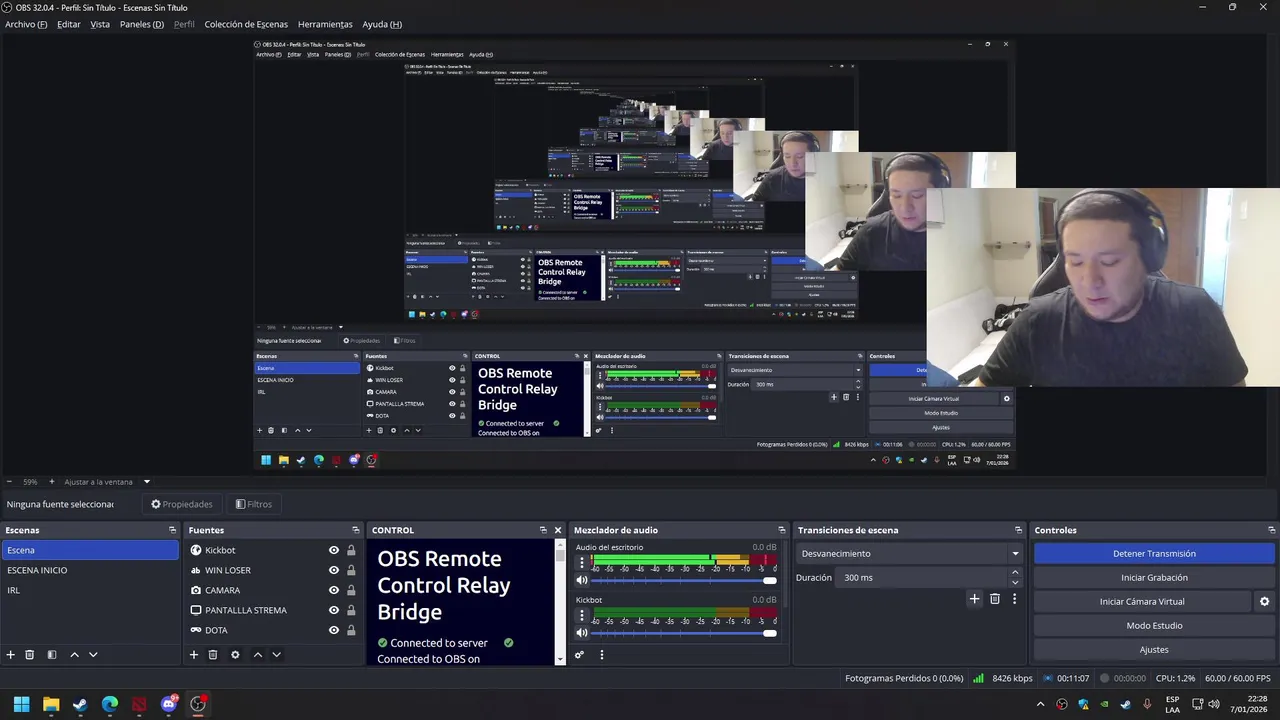The height and width of the screenshot is (720, 1280).
Task: Close the CONTROL dock
Action: 558,530
